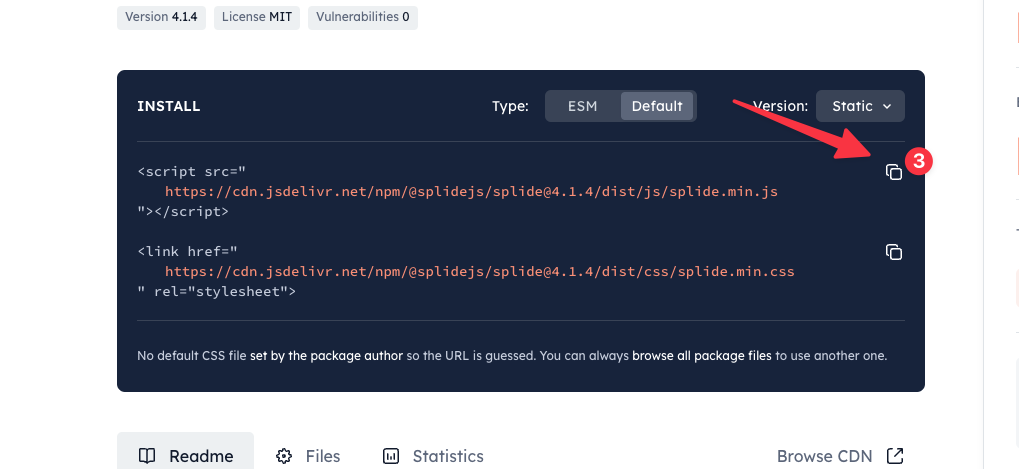The image size is (1019, 469).
Task: Click the chart icon beside Statistics
Action: tap(391, 456)
